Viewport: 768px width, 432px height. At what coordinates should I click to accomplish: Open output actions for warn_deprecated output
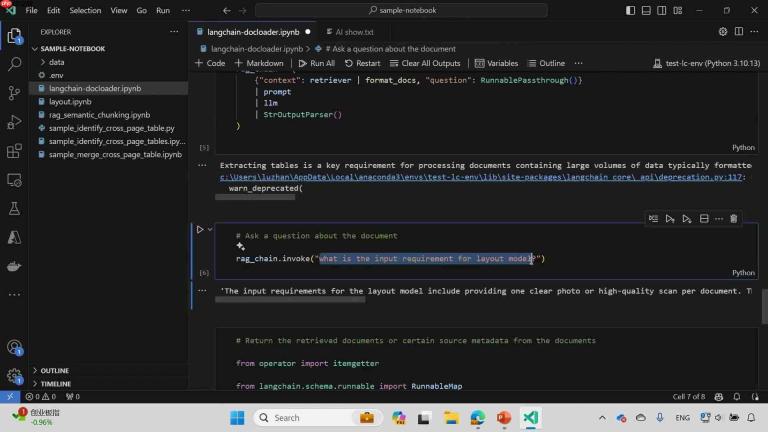202,166
